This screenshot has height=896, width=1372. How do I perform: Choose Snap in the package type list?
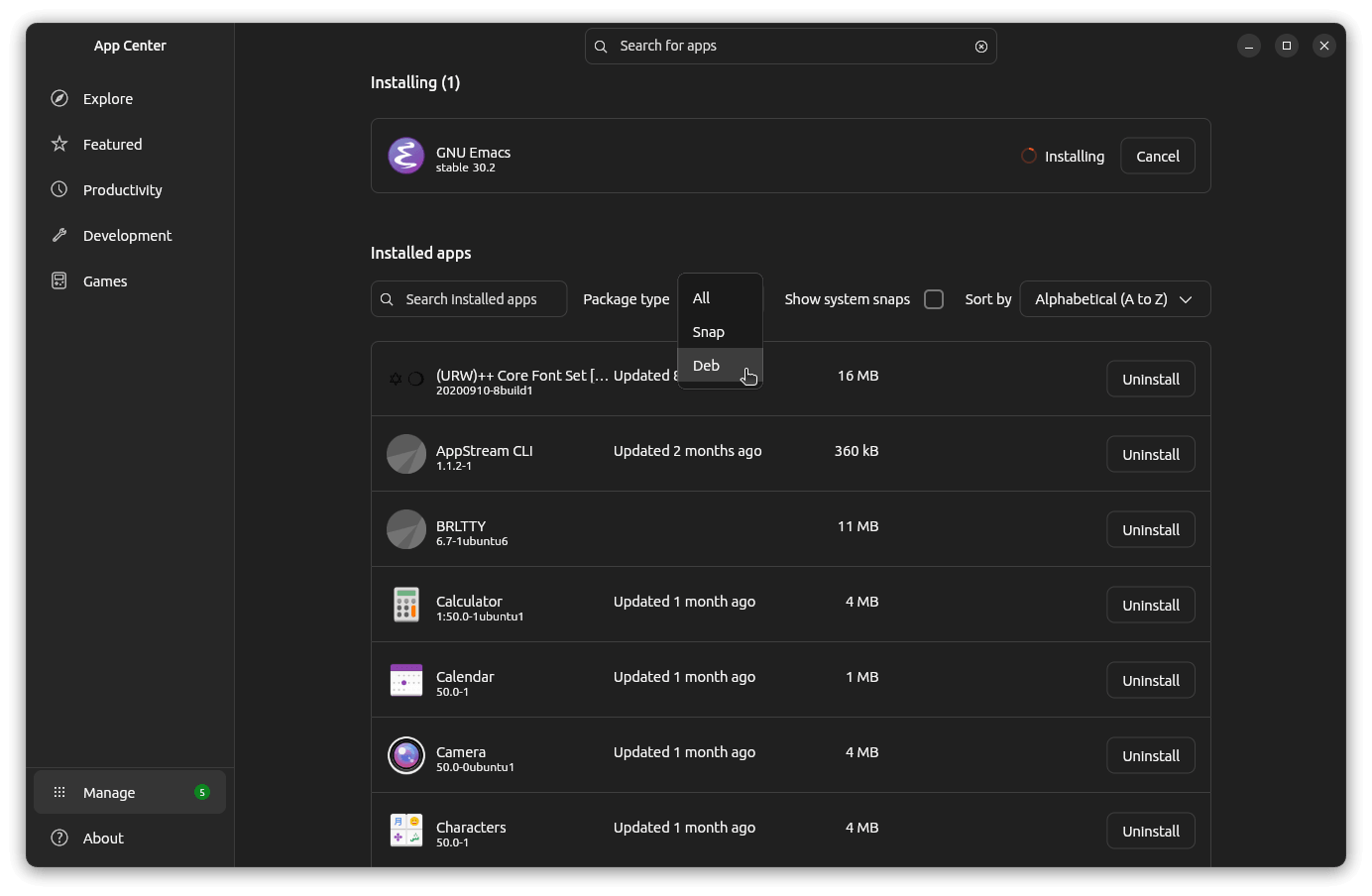click(x=709, y=332)
